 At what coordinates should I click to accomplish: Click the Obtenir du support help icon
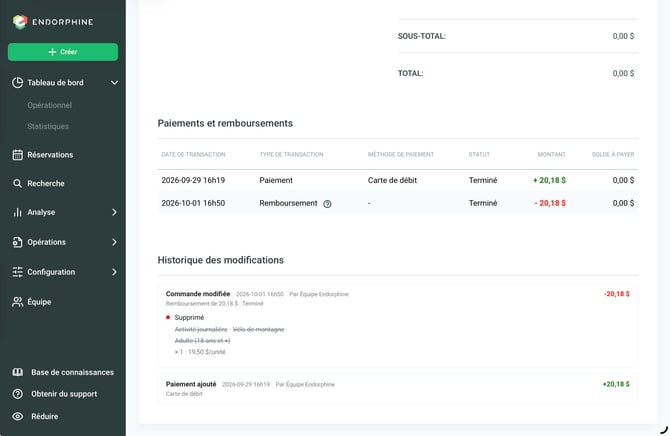tap(18, 394)
